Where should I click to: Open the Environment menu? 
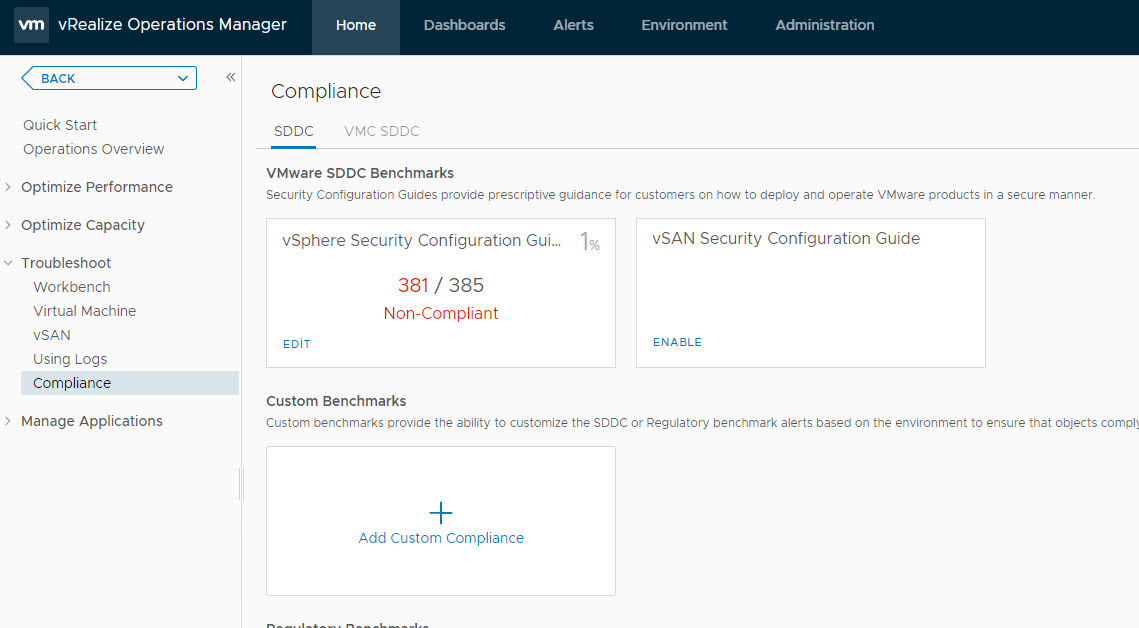tap(684, 26)
